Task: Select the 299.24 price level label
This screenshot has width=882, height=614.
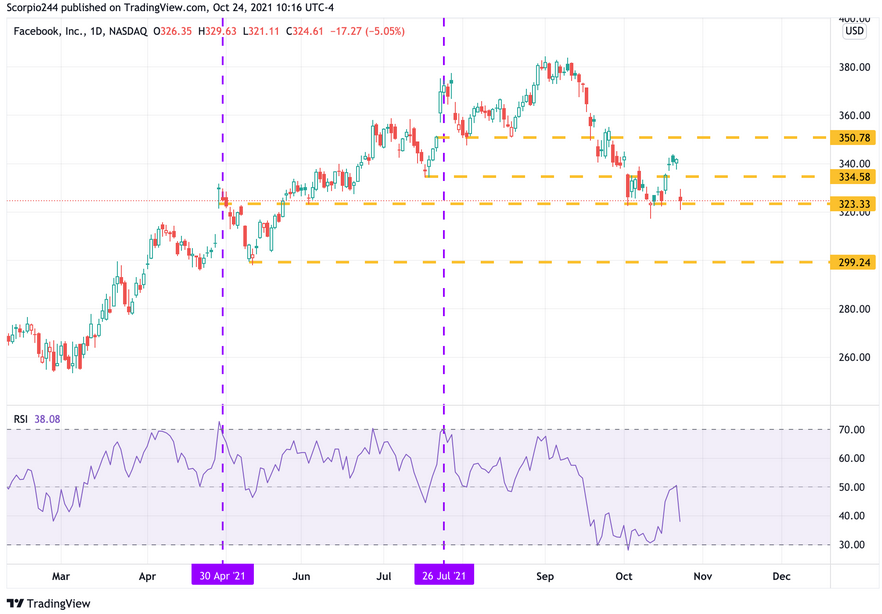Action: click(x=853, y=263)
